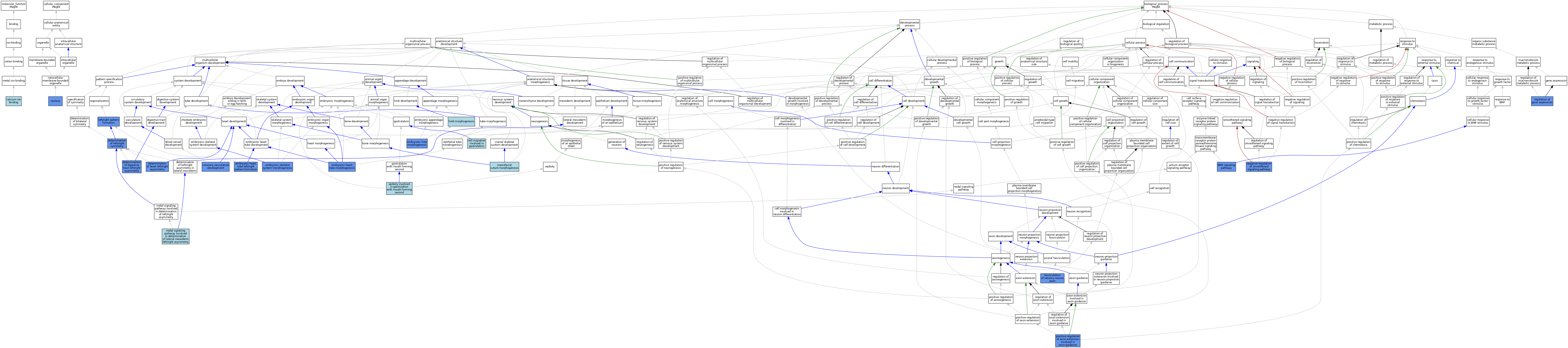This screenshot has width=1568, height=348.
Task: Click the 'regulation of gene expression' node
Action: (1542, 101)
